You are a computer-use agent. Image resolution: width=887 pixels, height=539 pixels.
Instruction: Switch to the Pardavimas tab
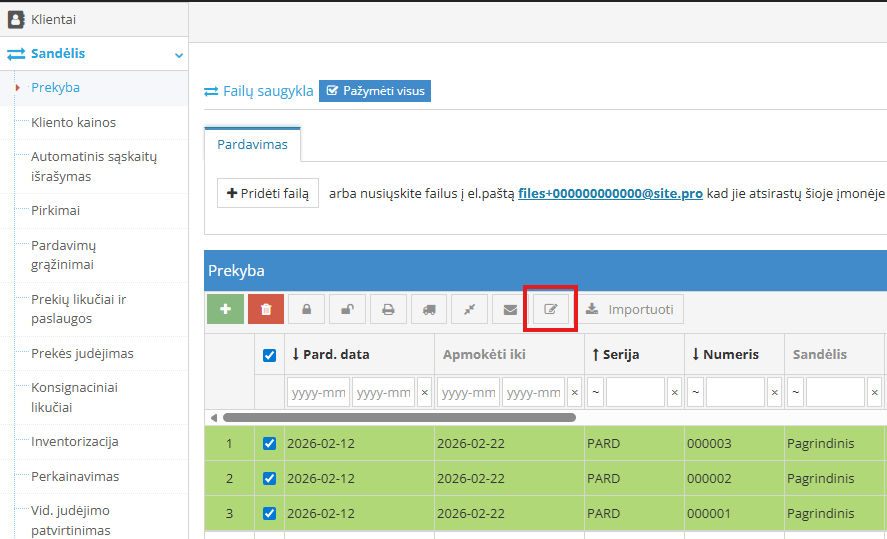(x=252, y=145)
